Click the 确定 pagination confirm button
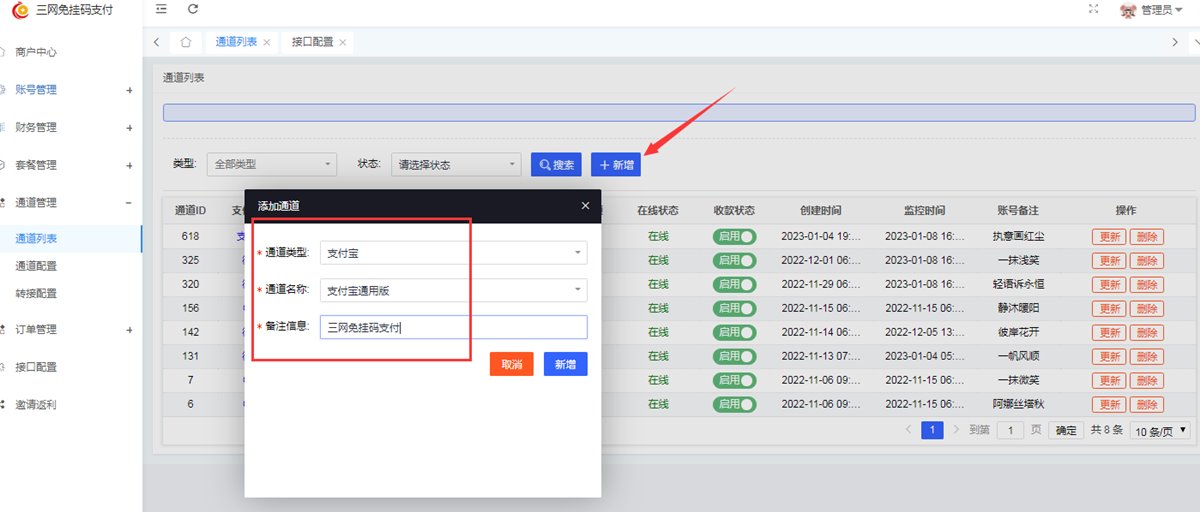 tap(1067, 430)
